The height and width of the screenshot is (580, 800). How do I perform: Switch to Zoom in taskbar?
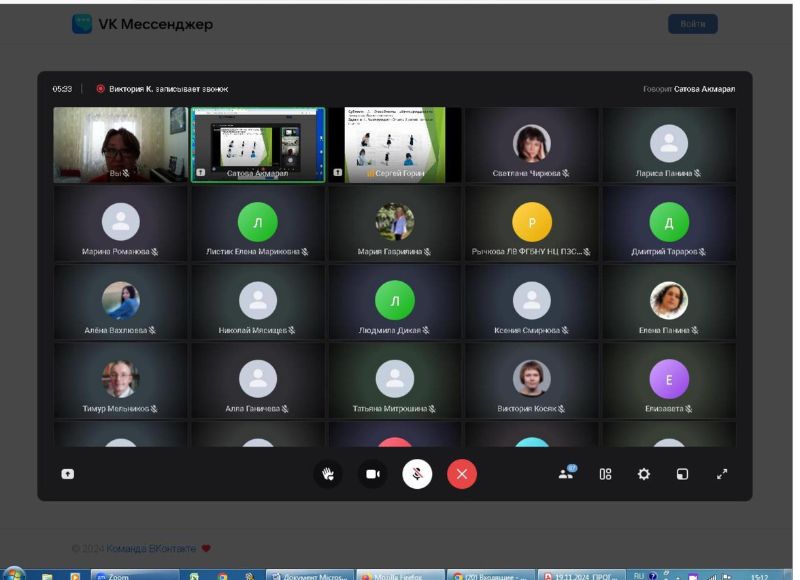pos(135,576)
